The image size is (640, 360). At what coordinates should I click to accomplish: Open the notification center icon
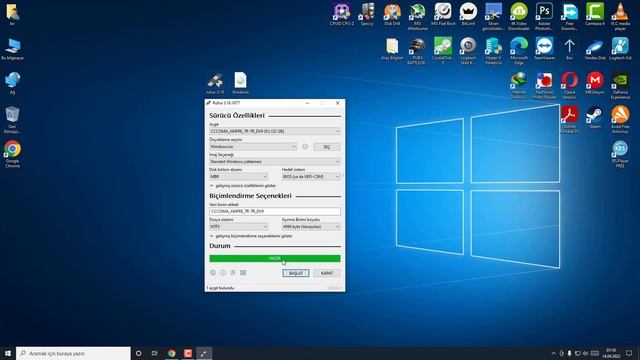[629, 353]
